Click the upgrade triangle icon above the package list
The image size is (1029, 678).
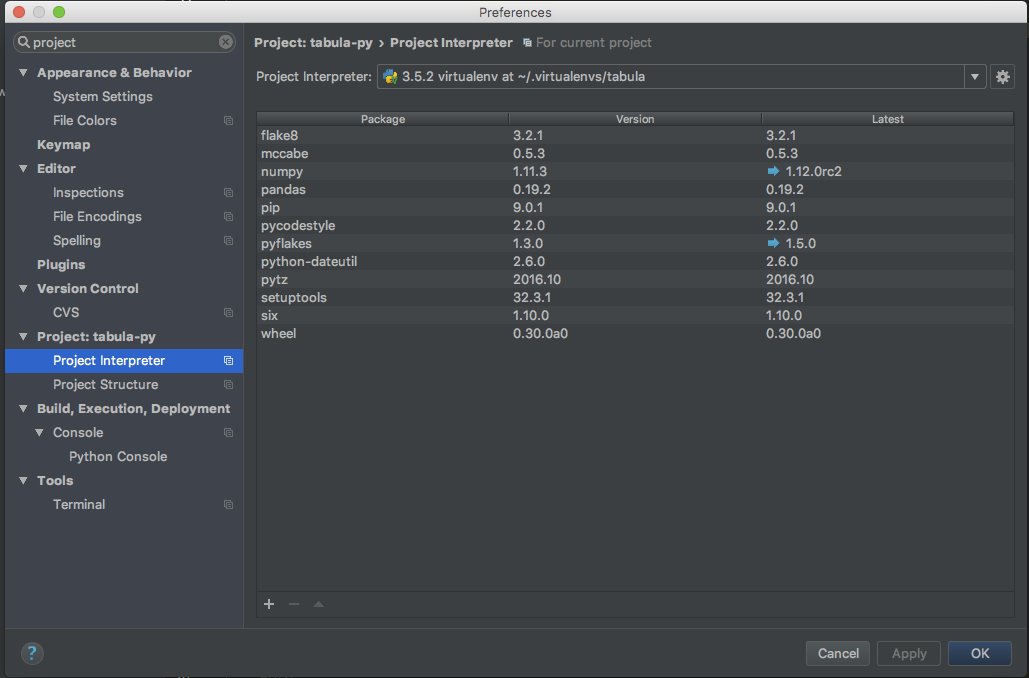point(318,604)
